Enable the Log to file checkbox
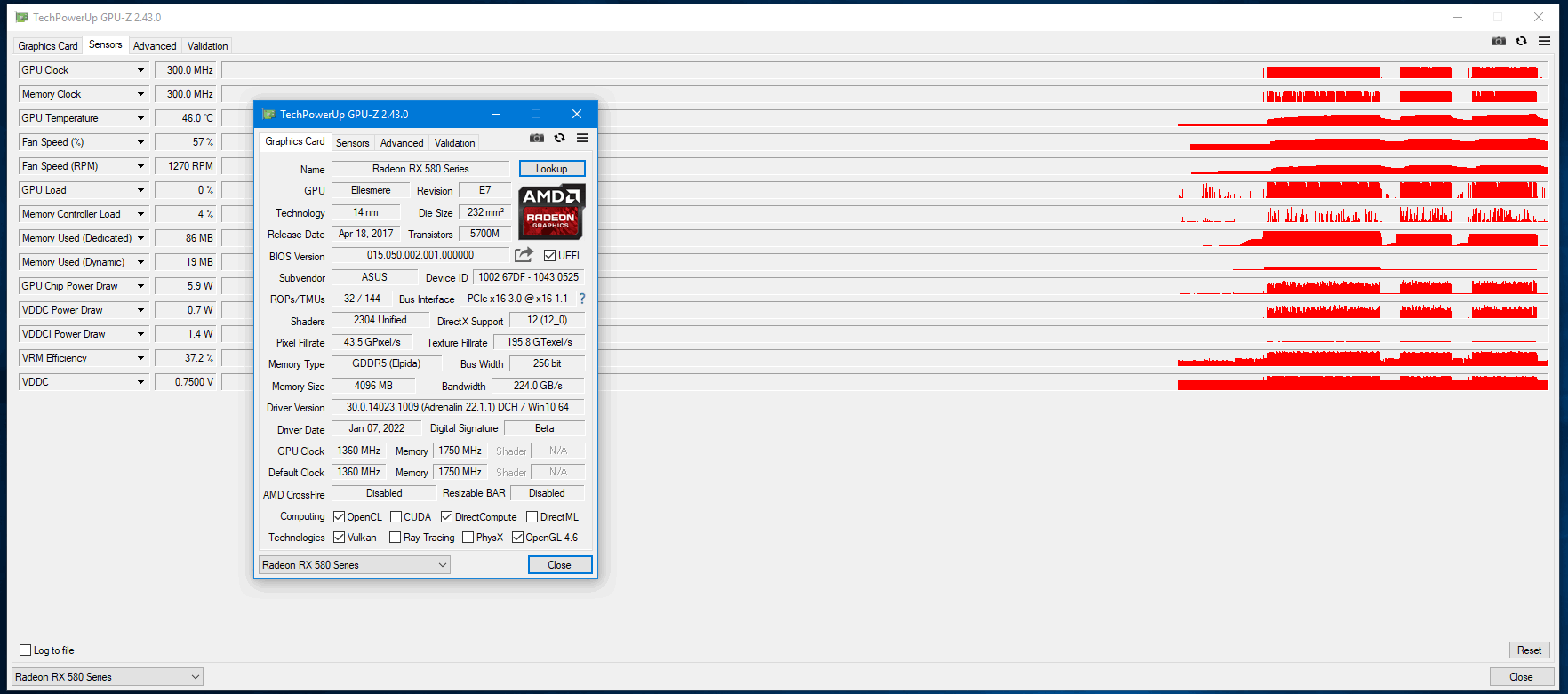1568x694 pixels. [26, 650]
